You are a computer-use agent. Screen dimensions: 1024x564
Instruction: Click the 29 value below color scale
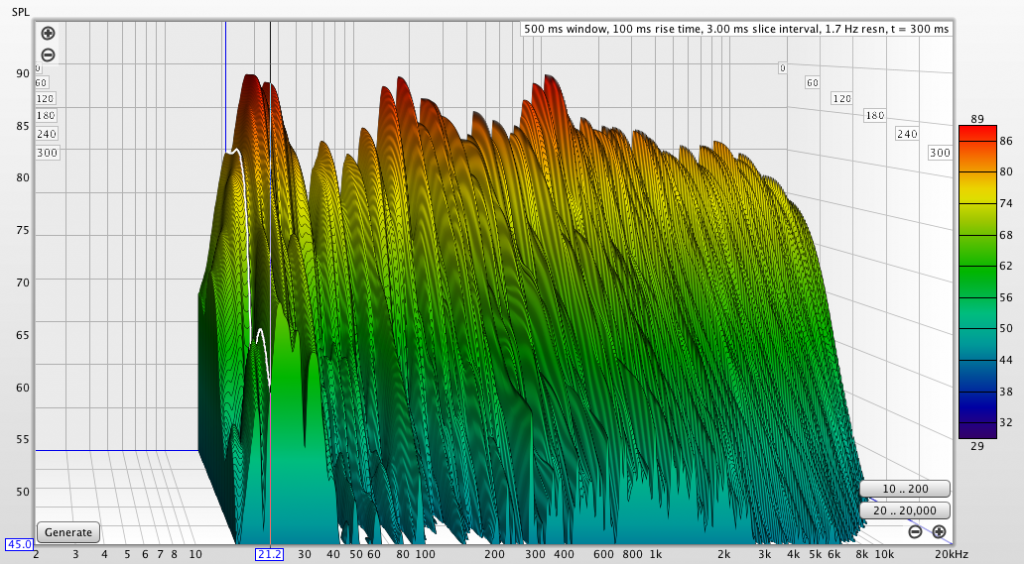(977, 446)
